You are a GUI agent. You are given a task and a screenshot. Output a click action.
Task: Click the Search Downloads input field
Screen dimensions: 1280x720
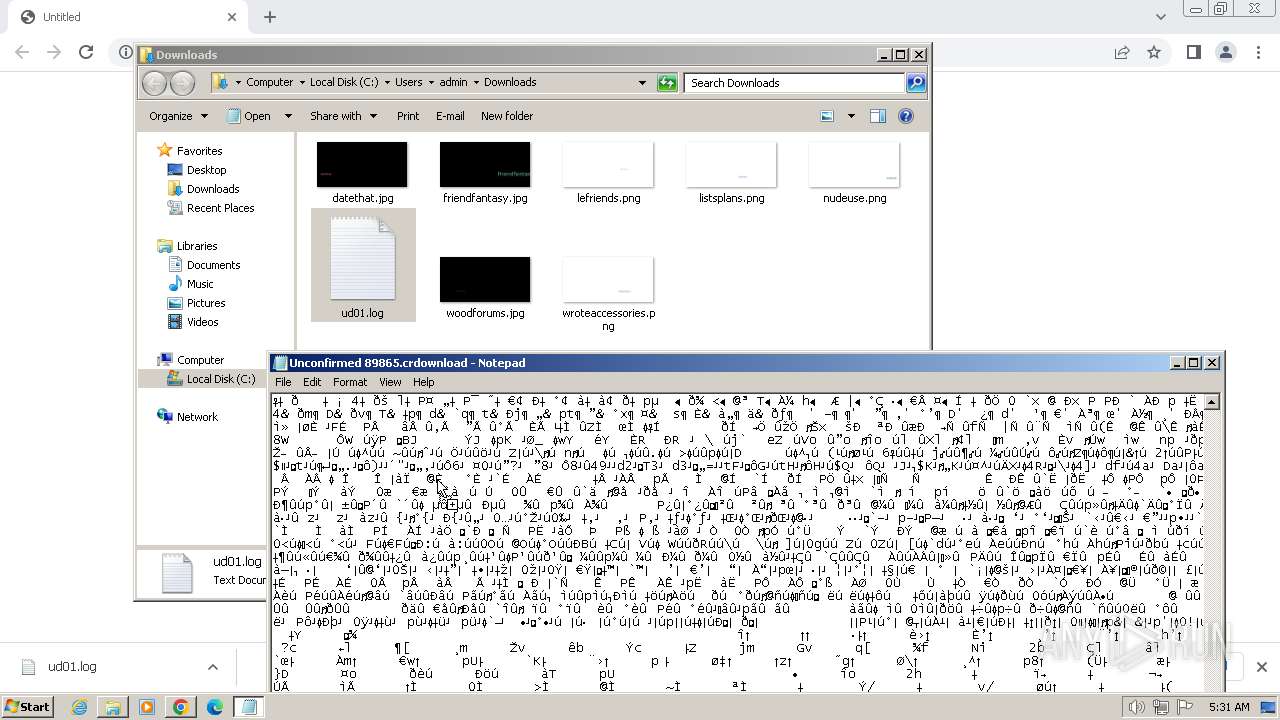[795, 83]
